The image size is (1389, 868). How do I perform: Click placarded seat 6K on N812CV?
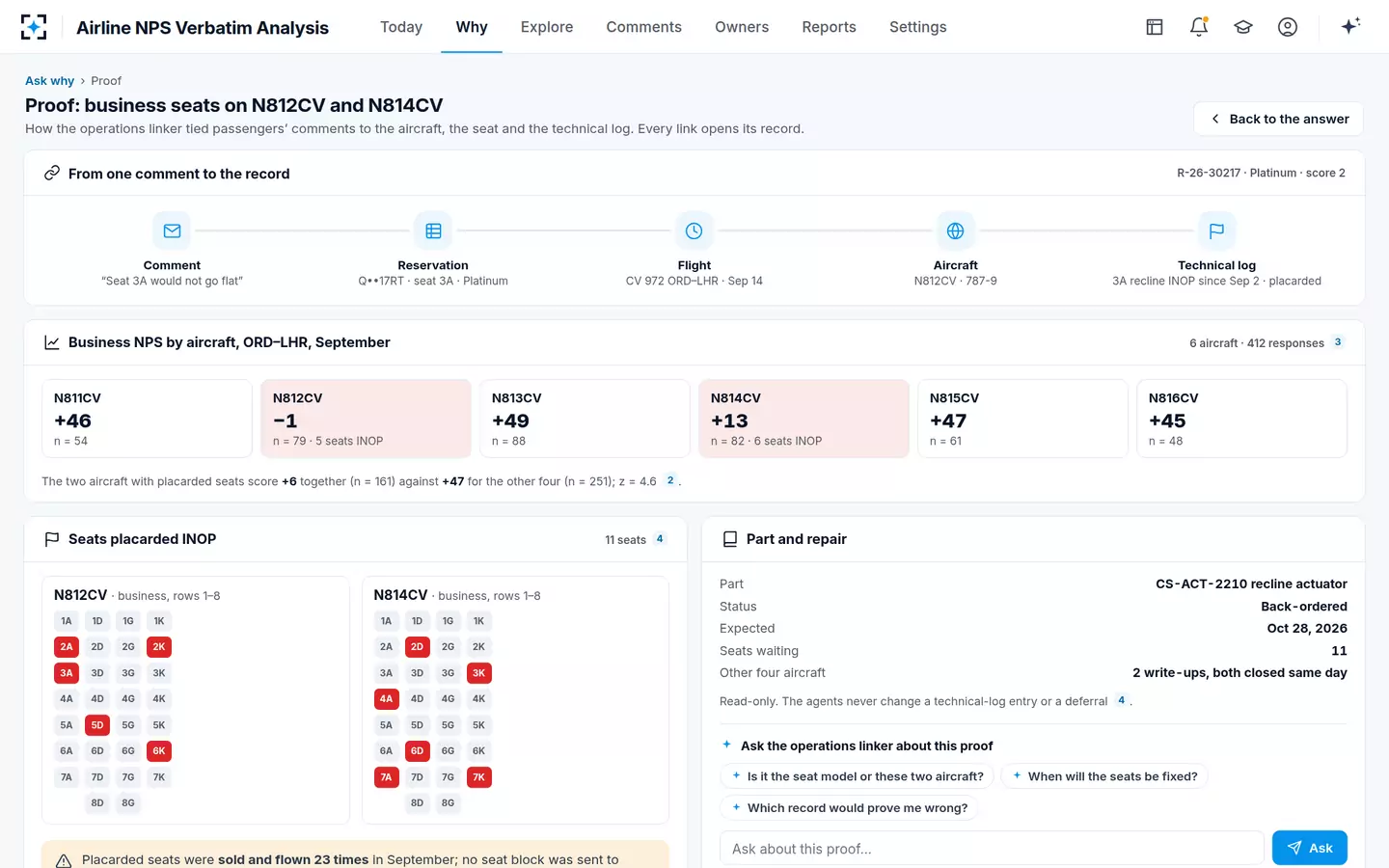(x=159, y=751)
